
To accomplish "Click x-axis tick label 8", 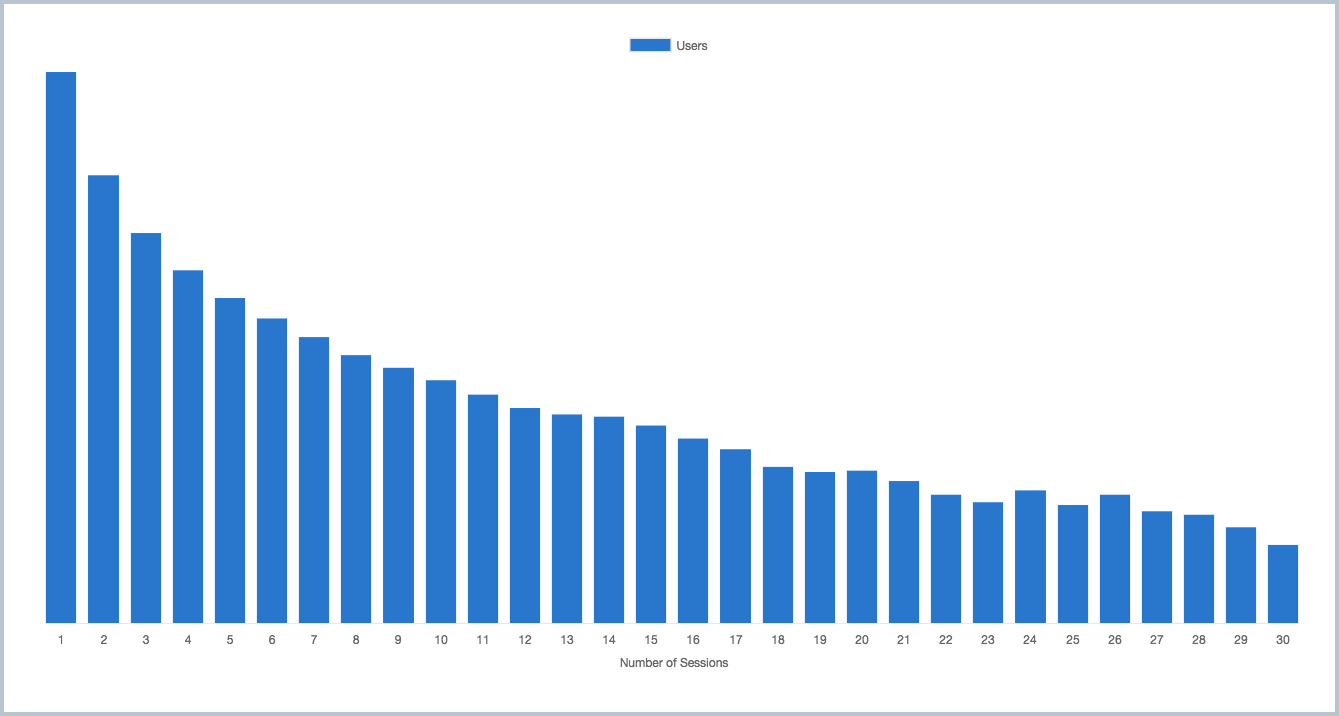I will click(x=356, y=639).
